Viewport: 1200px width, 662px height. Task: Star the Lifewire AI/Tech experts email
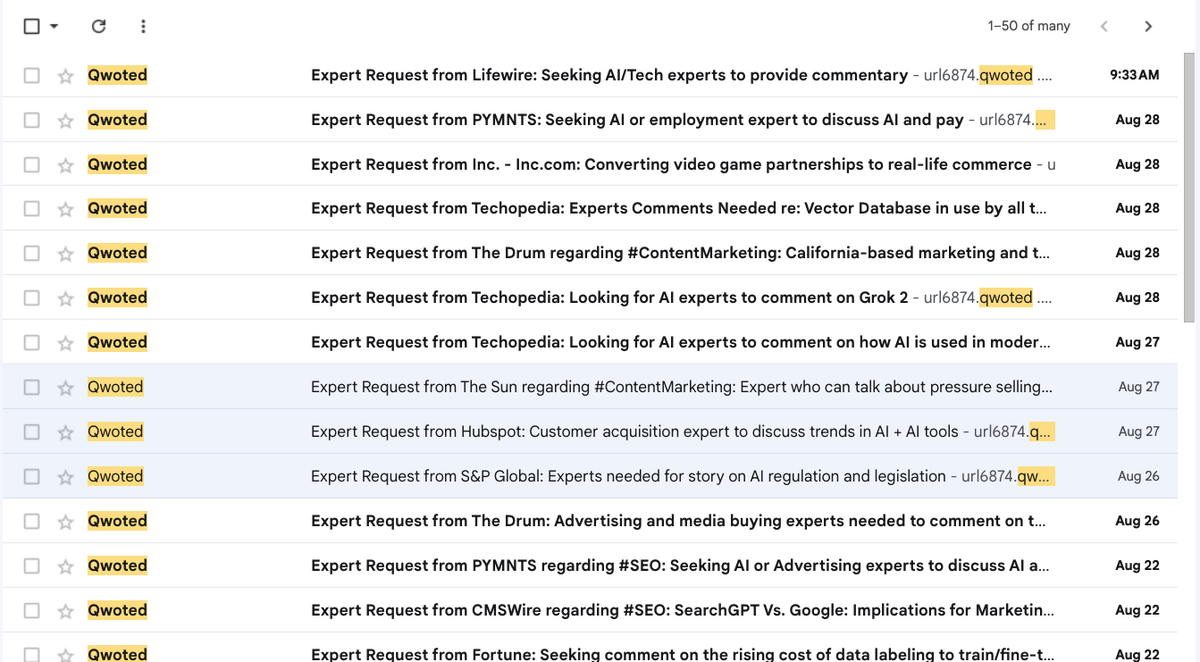pyautogui.click(x=66, y=75)
